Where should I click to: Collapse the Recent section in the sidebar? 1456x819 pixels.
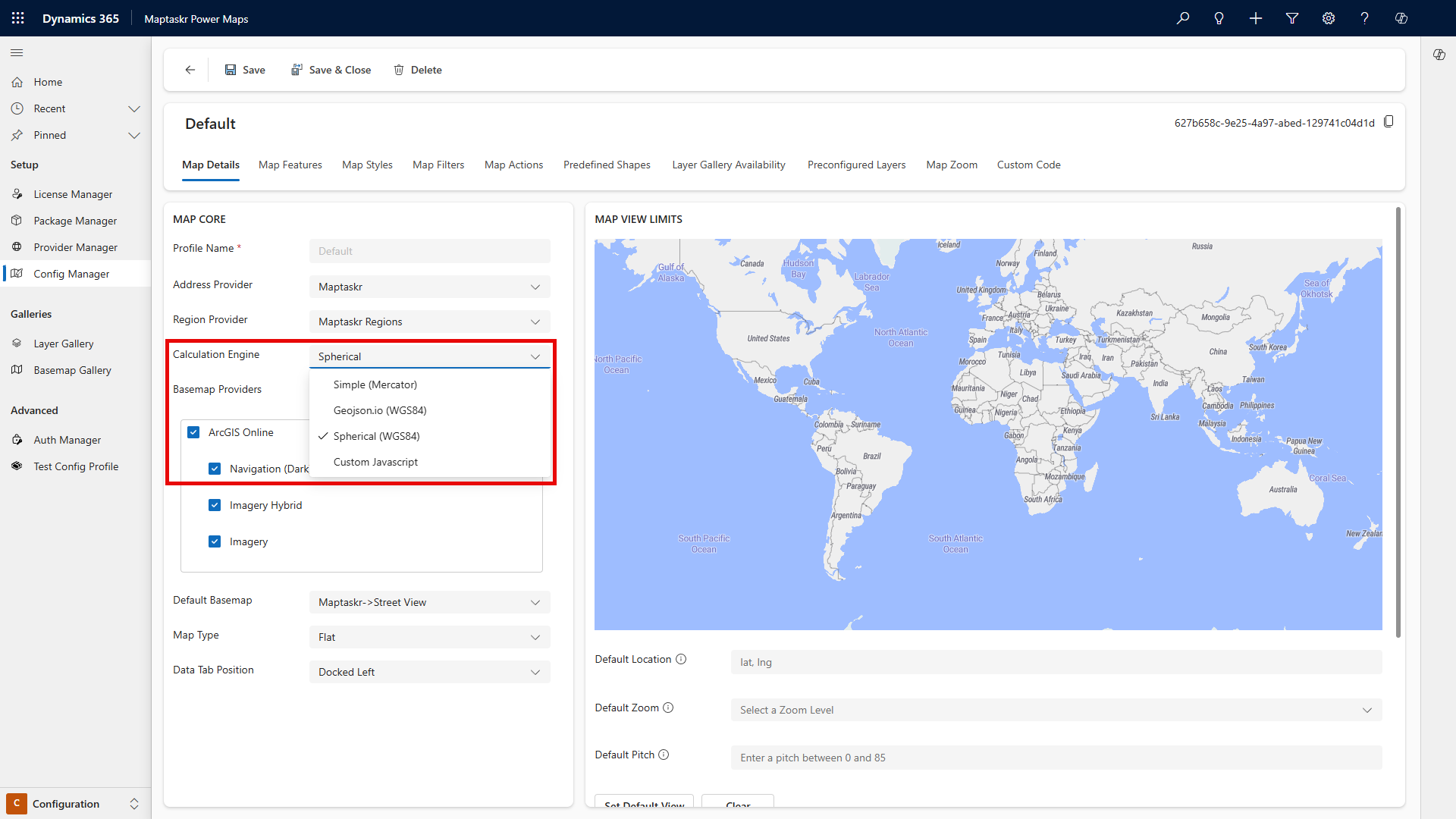click(x=134, y=108)
